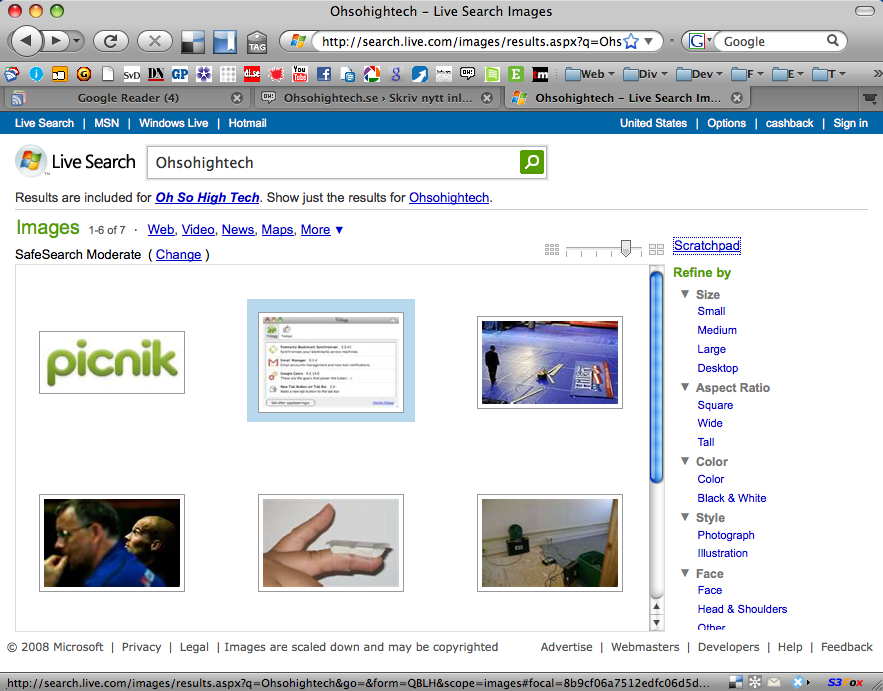883x691 pixels.
Task: Open the GP bookmark icon
Action: 180,74
